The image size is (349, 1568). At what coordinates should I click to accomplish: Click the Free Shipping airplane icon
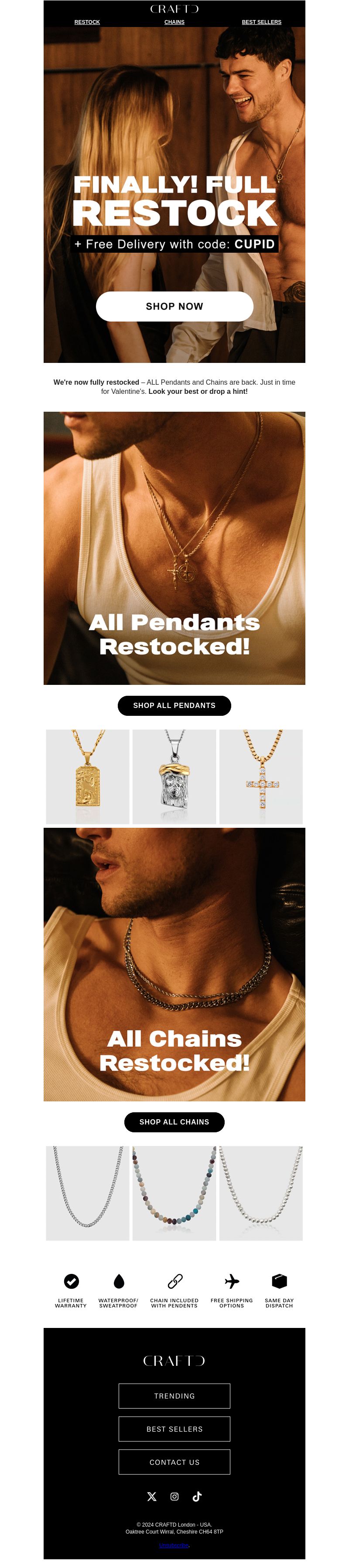232,1281
